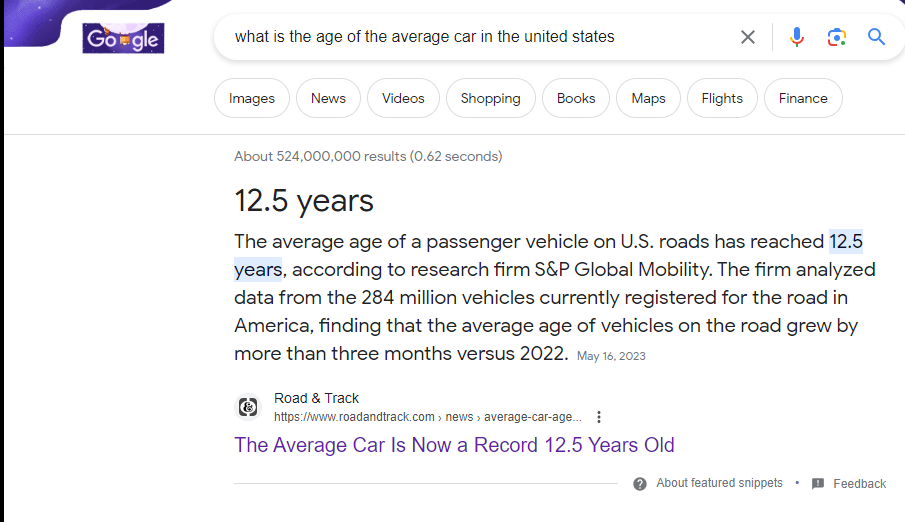Open the Finance filter chip

pyautogui.click(x=803, y=99)
